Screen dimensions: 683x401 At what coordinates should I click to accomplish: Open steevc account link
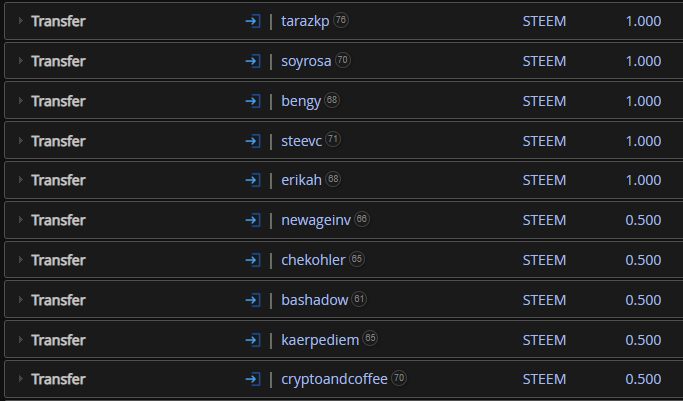pyautogui.click(x=301, y=141)
